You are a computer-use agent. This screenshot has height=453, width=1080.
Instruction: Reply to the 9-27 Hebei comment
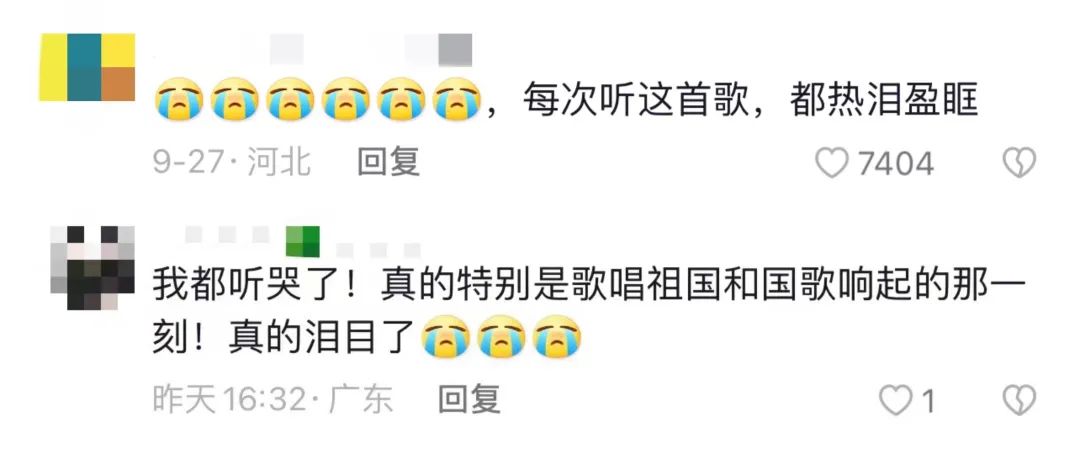(x=388, y=163)
